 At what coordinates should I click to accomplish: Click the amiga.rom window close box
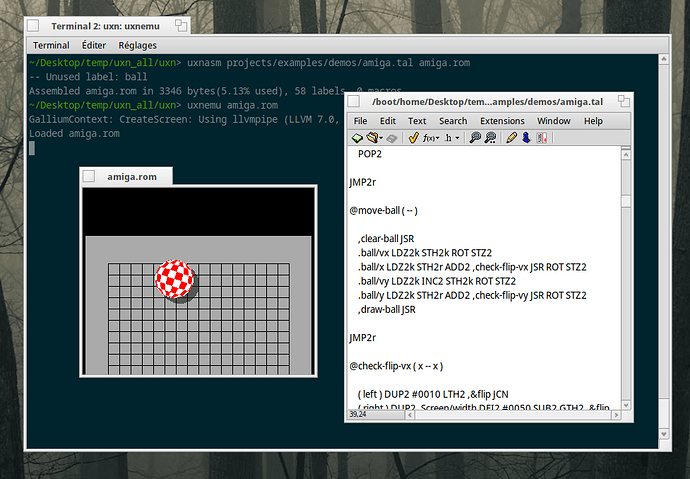(x=89, y=176)
